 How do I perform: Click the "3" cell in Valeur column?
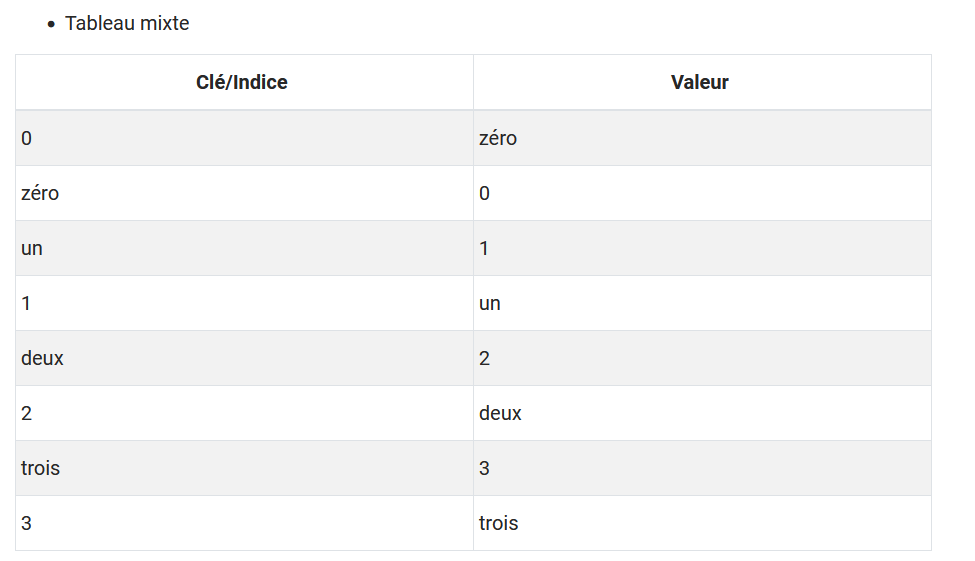click(485, 468)
